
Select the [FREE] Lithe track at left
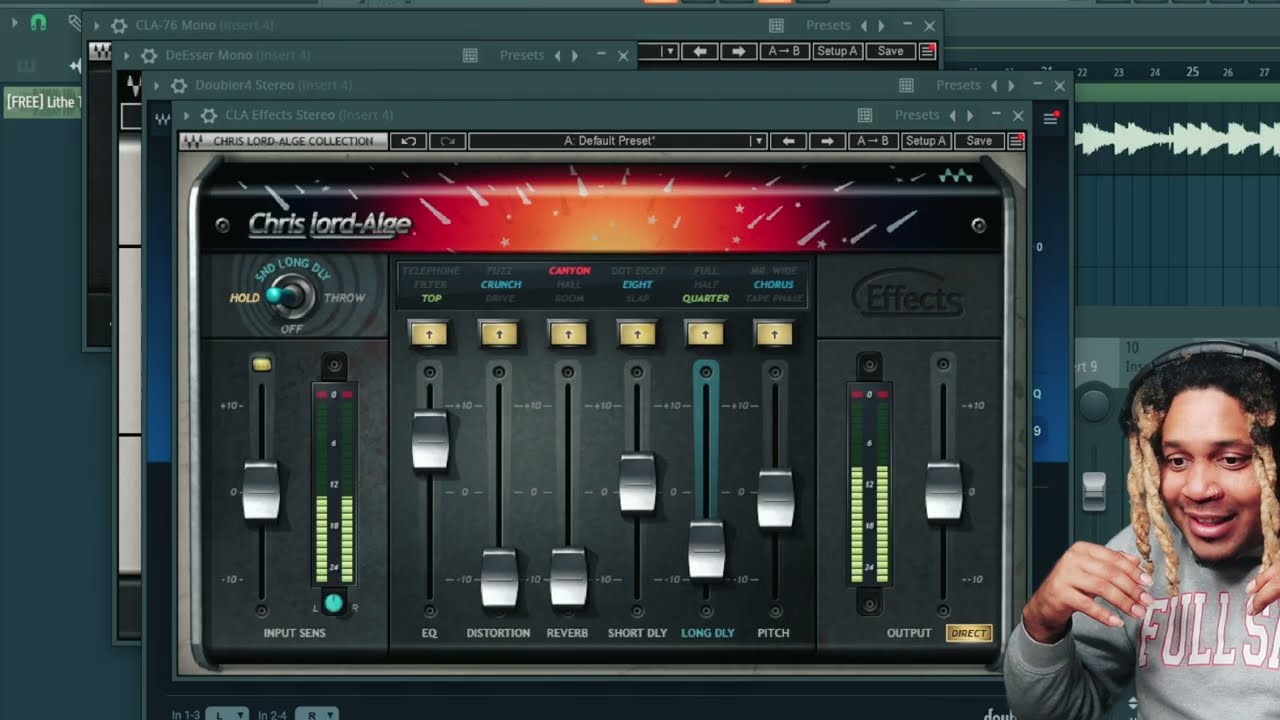pos(41,102)
